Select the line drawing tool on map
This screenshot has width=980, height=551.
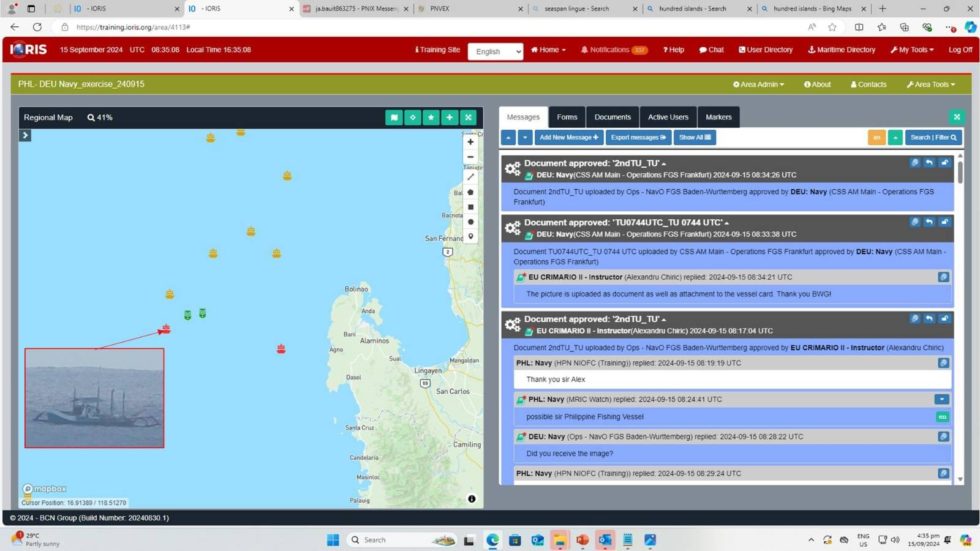tap(470, 177)
